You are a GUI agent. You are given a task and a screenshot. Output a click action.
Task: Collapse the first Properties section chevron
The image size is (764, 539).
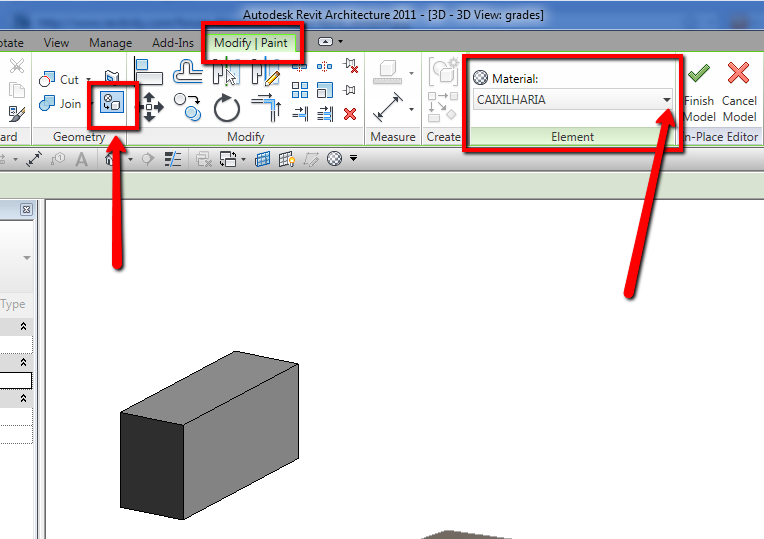pos(23,327)
